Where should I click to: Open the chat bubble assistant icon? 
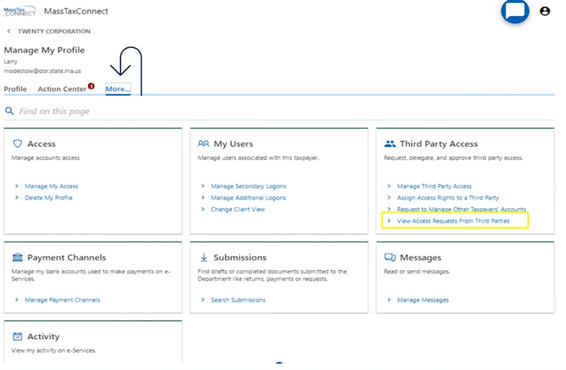pos(515,10)
